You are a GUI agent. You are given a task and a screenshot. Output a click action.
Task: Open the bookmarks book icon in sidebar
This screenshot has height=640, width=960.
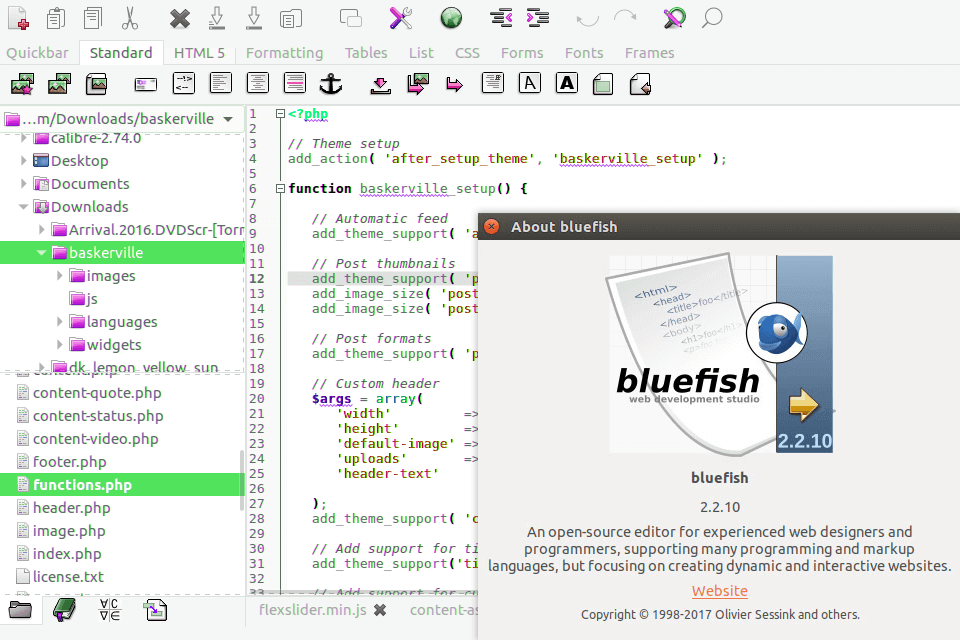[64, 609]
